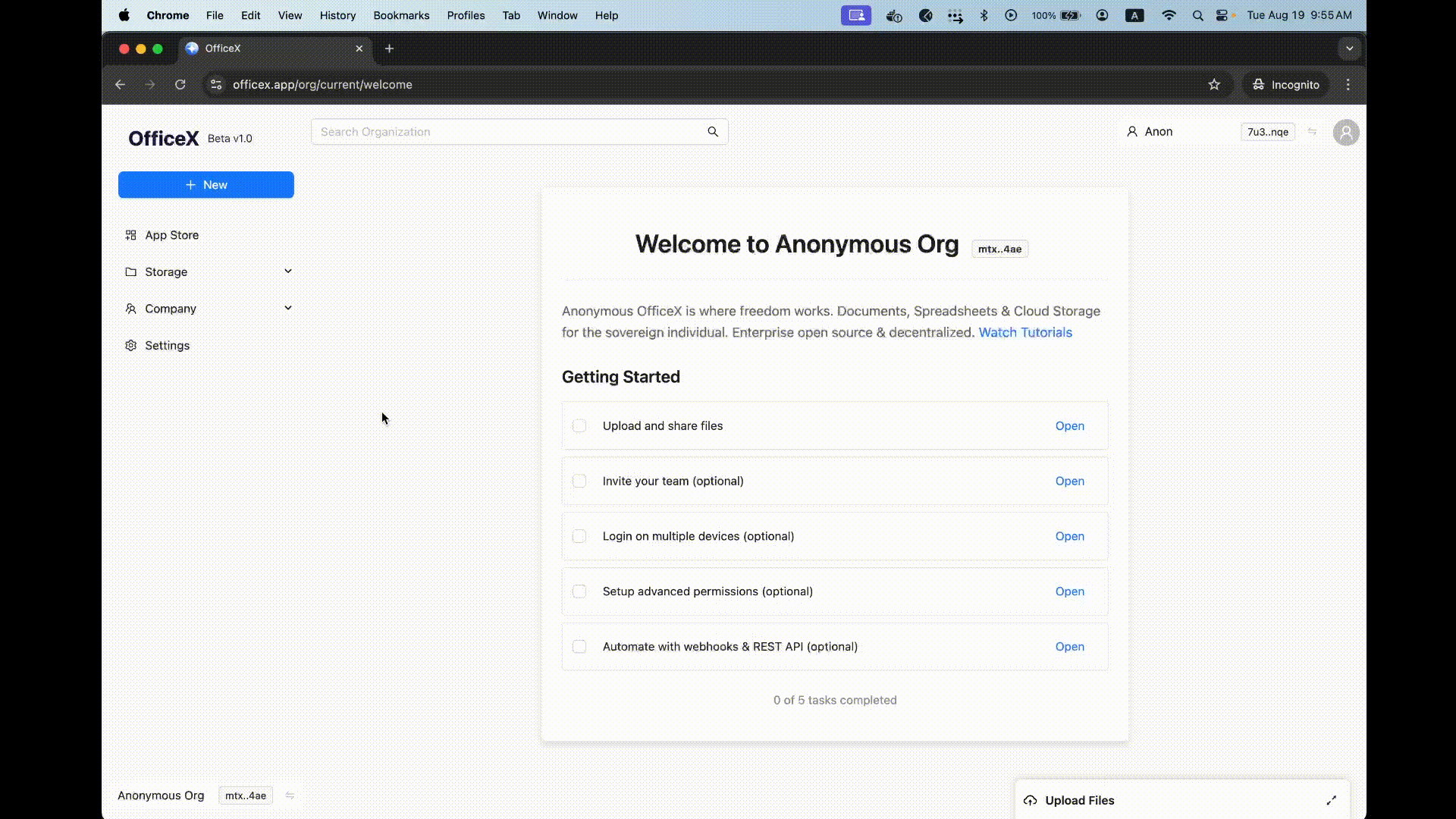Click the blue New button
The width and height of the screenshot is (1456, 819).
[206, 185]
